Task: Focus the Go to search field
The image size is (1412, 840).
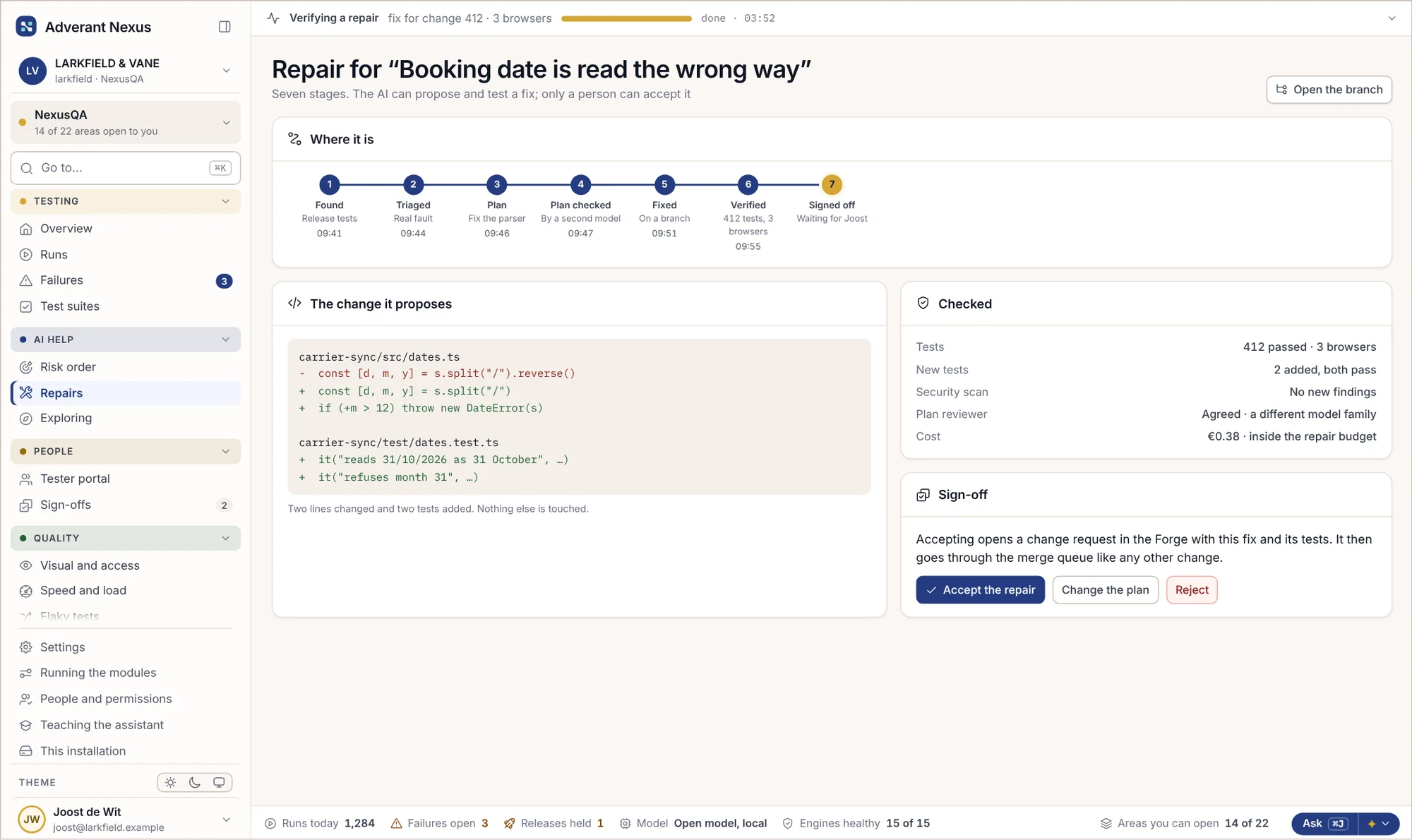Action: [126, 168]
